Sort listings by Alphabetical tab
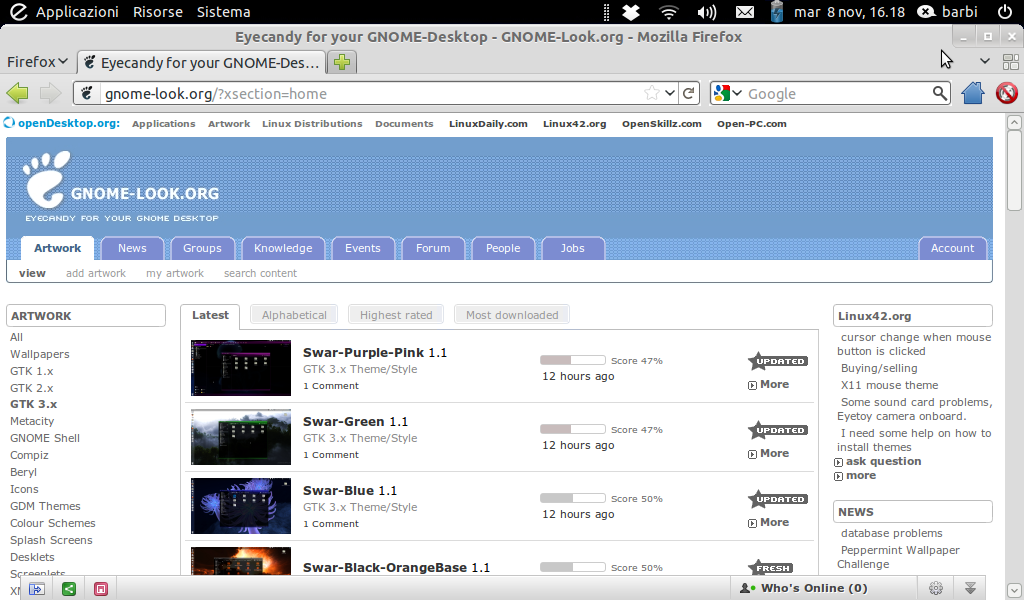 (294, 315)
